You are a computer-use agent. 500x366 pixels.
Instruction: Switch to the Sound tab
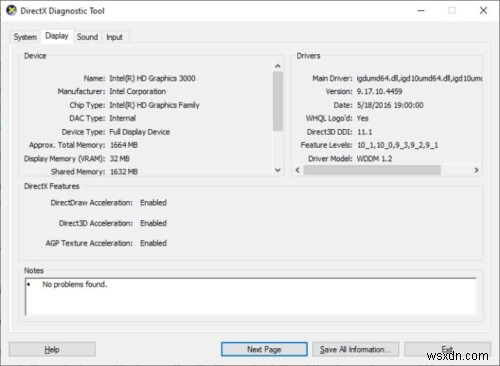[x=87, y=37]
